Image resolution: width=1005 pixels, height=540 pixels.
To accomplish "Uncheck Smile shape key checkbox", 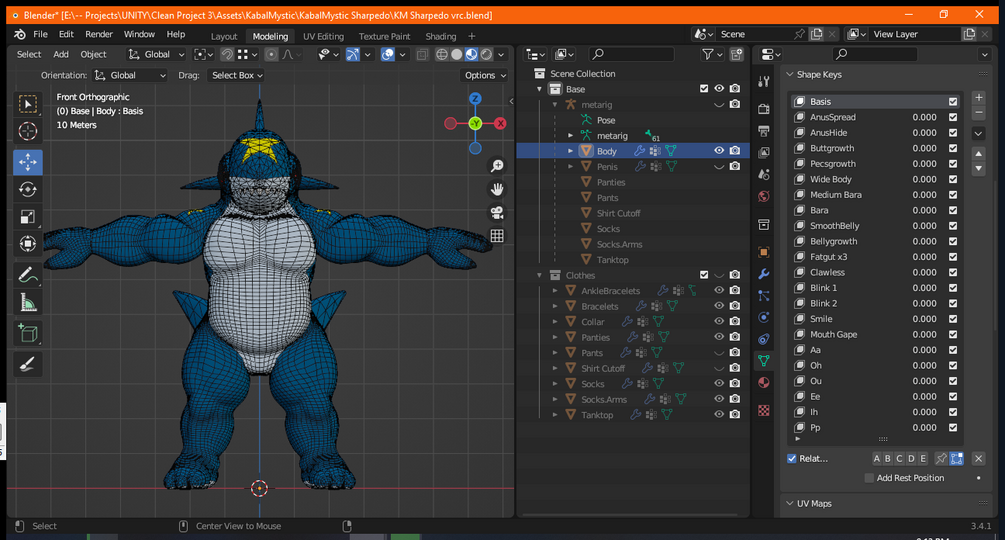I will [953, 319].
